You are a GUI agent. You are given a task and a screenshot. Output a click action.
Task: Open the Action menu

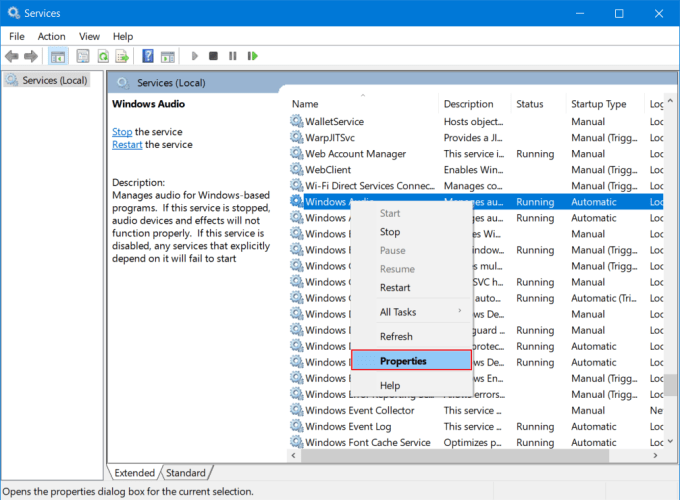pyautogui.click(x=52, y=36)
